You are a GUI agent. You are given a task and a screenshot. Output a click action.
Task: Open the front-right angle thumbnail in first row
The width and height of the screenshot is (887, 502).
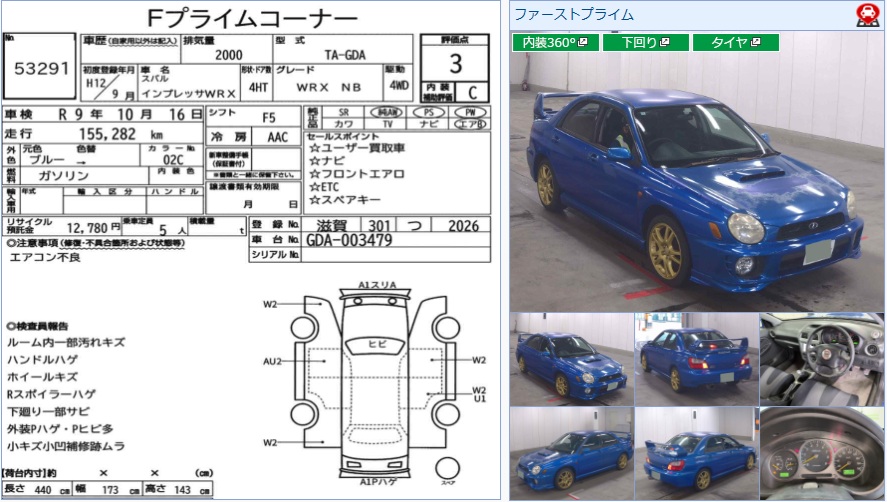pyautogui.click(x=571, y=359)
